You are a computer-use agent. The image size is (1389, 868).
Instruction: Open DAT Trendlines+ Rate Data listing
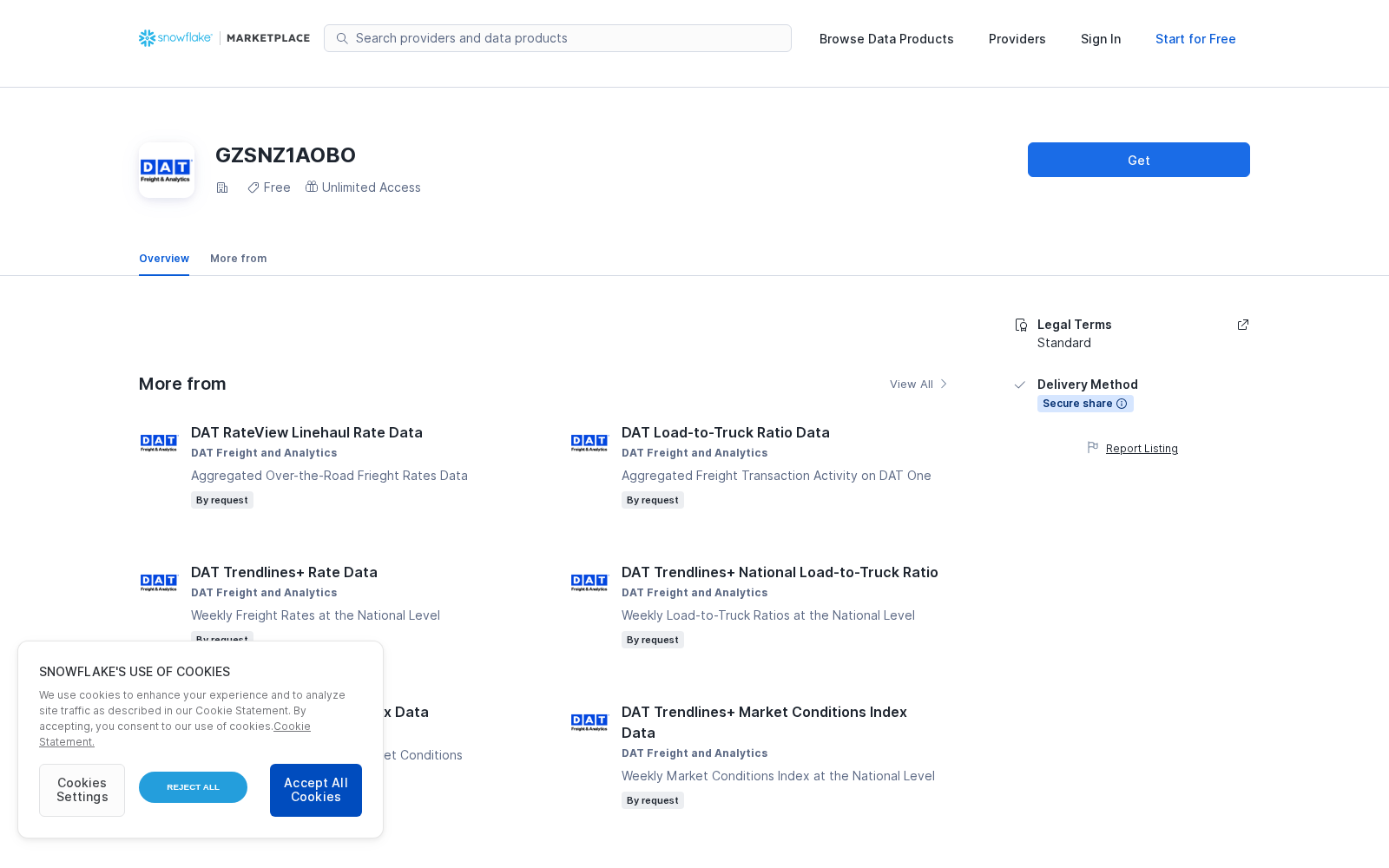tap(284, 572)
